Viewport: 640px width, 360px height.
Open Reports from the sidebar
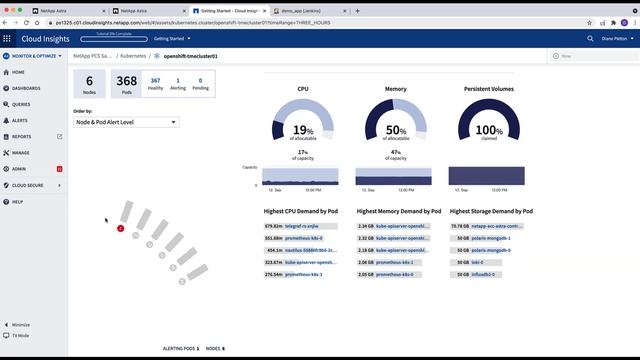coord(21,137)
